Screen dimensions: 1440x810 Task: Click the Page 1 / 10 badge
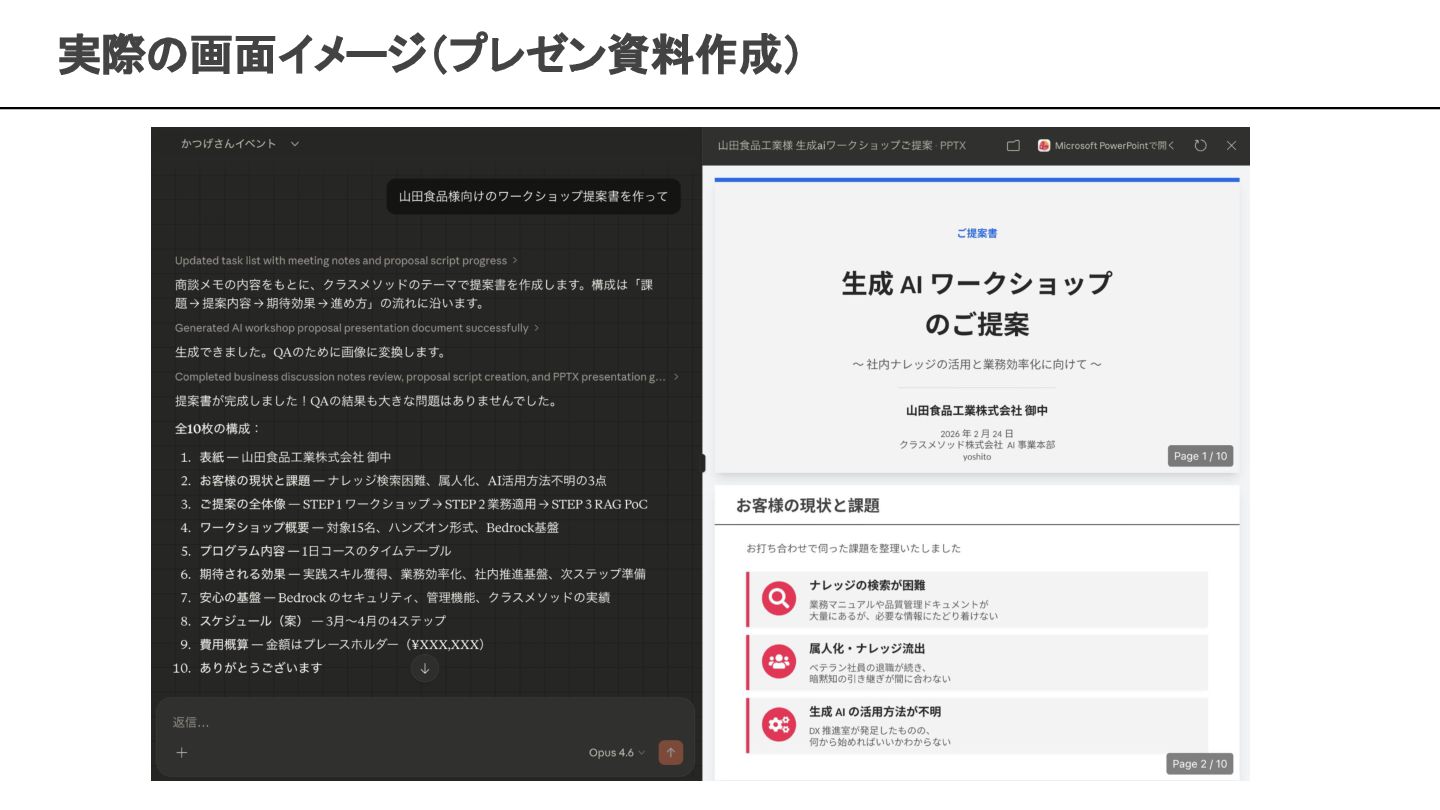click(1200, 456)
